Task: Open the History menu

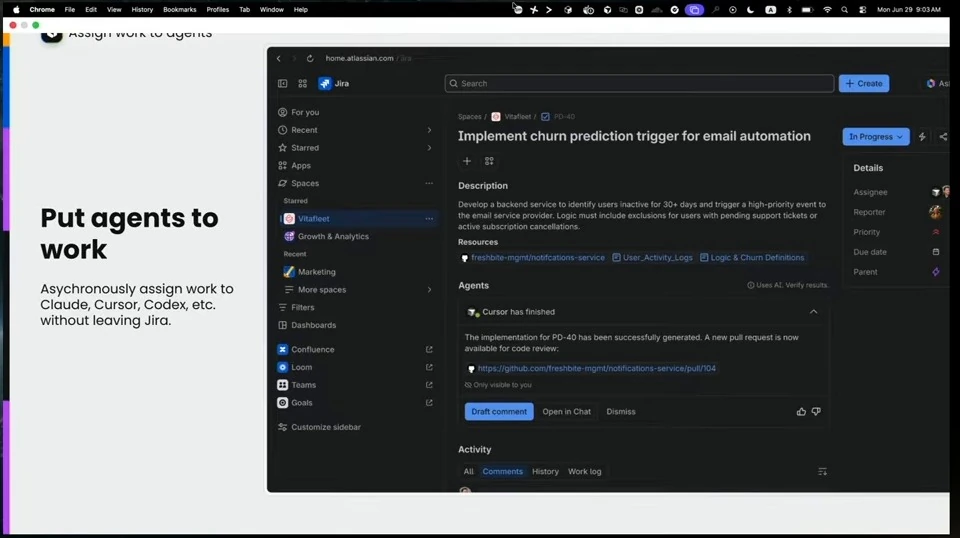Action: pos(142,10)
